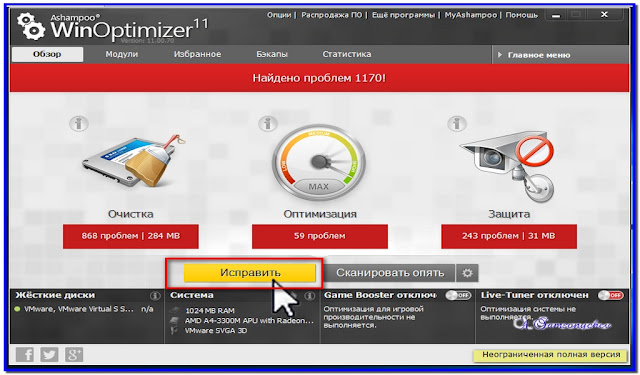Toggle the Game Booster switch
Viewport: 640px width, 375px height.
click(458, 295)
